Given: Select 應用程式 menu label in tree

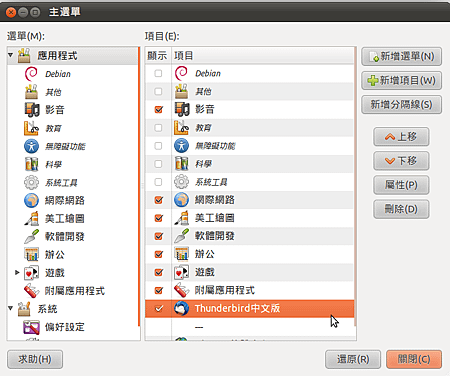Looking at the screenshot, I should coord(57,56).
